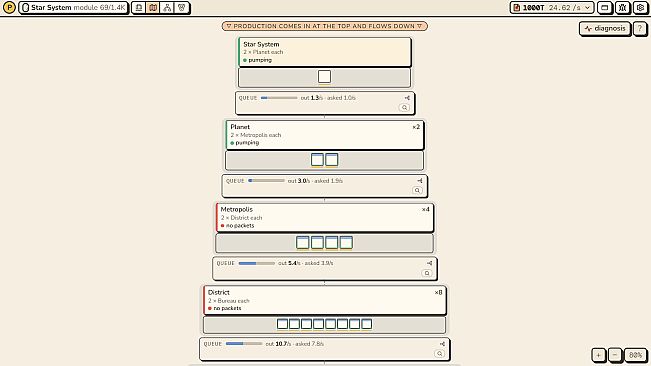
Task: Click 'asked 7.8/s' queue text
Action: pos(309,344)
